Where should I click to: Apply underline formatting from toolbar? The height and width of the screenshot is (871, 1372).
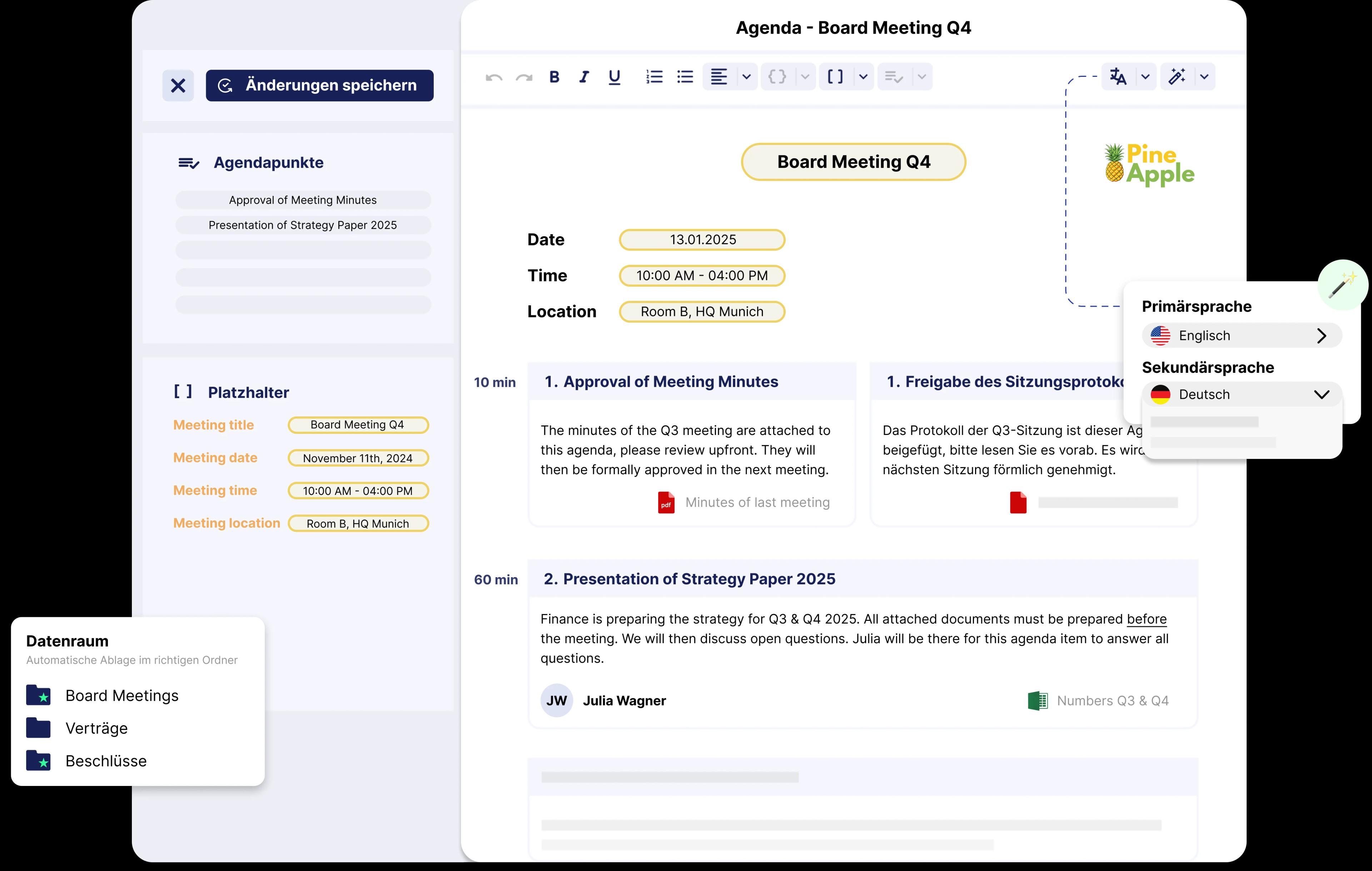(x=613, y=77)
